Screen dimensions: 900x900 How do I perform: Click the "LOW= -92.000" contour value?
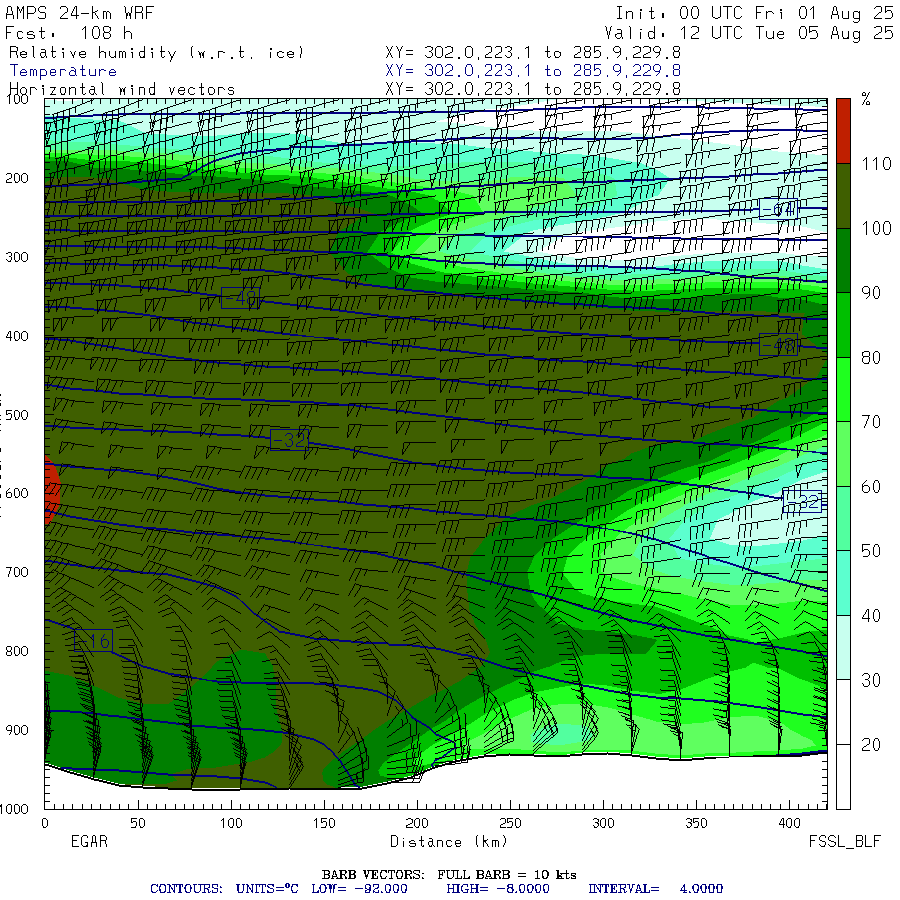359,889
